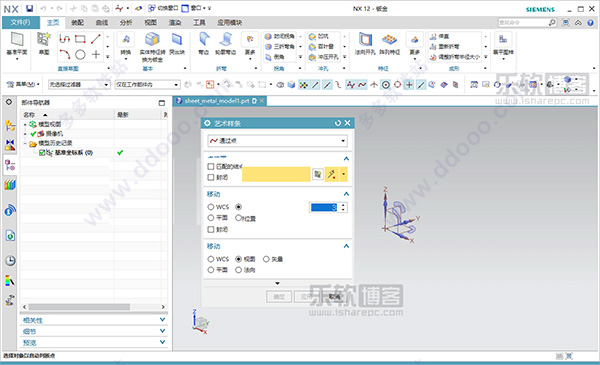The width and height of the screenshot is (600, 365).
Task: Select the WCS radio beside 视图 option
Action: [210, 259]
